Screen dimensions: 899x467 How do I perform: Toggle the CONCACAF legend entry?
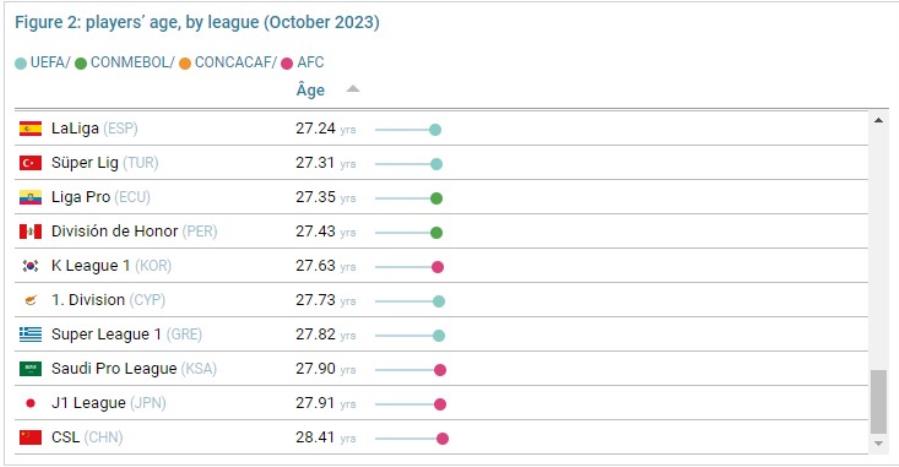pos(228,62)
